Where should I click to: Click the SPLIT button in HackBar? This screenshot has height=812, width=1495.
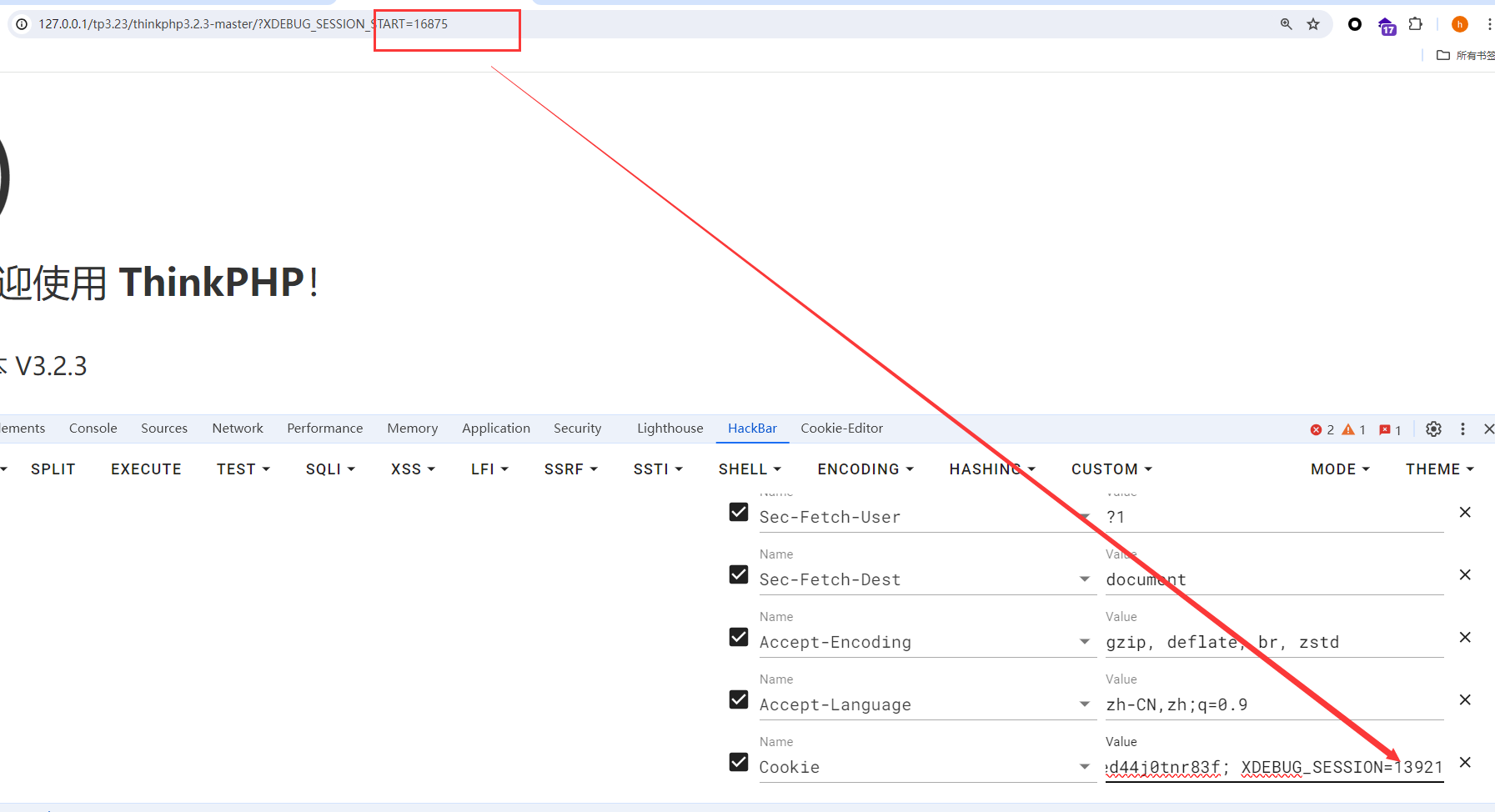53,469
